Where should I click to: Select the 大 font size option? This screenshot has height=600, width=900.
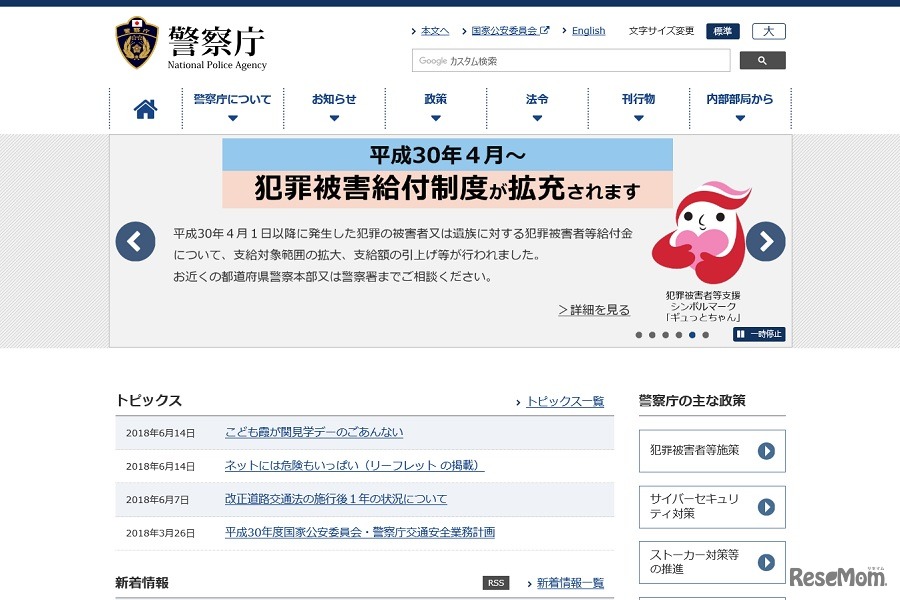tap(768, 31)
